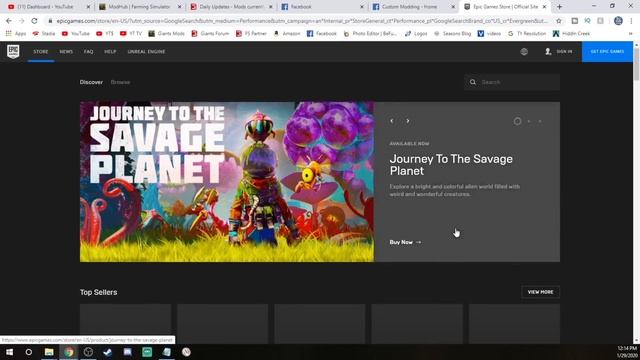640x360 pixels.
Task: Open the Journey To The Savage Planet banner image
Action: point(227,182)
